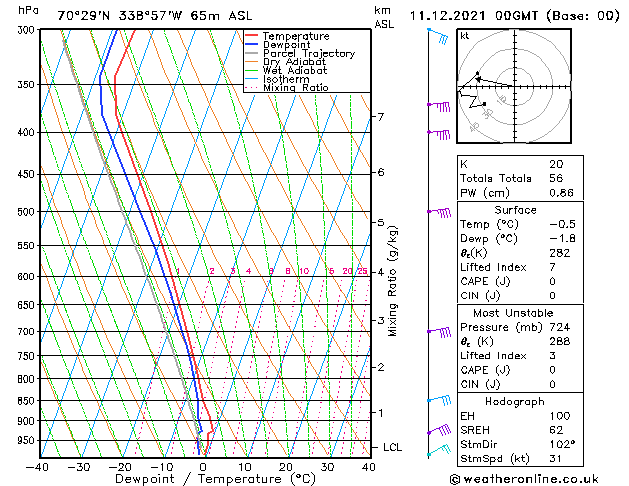Screen dimensions: 629x486
Task: Click the Hodograph section header
Action: pyautogui.click(x=515, y=401)
